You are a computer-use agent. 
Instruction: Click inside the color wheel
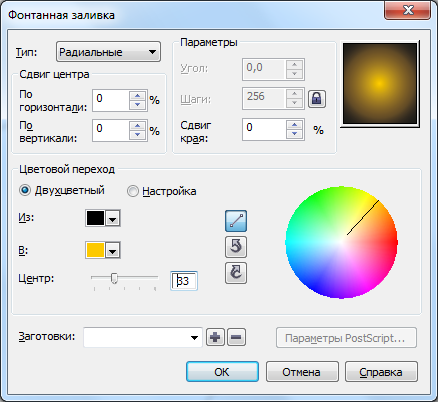(x=341, y=242)
